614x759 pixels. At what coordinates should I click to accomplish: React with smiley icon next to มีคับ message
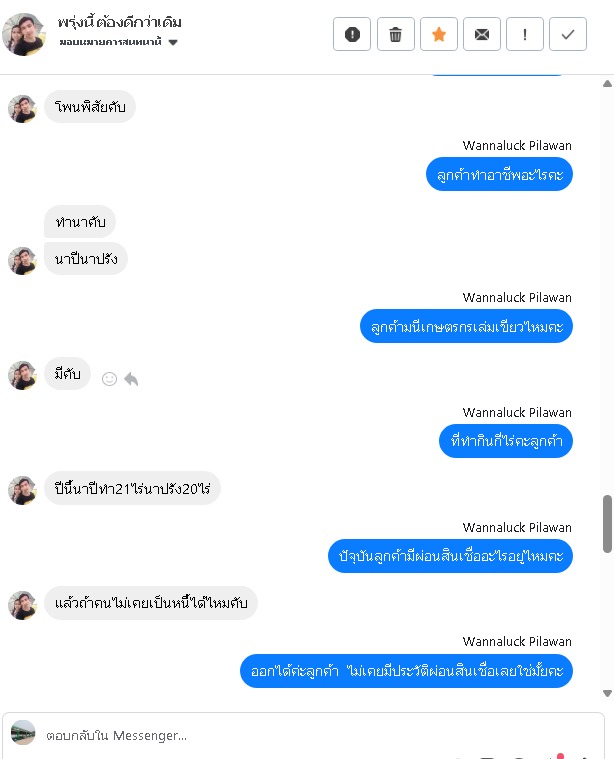[109, 379]
